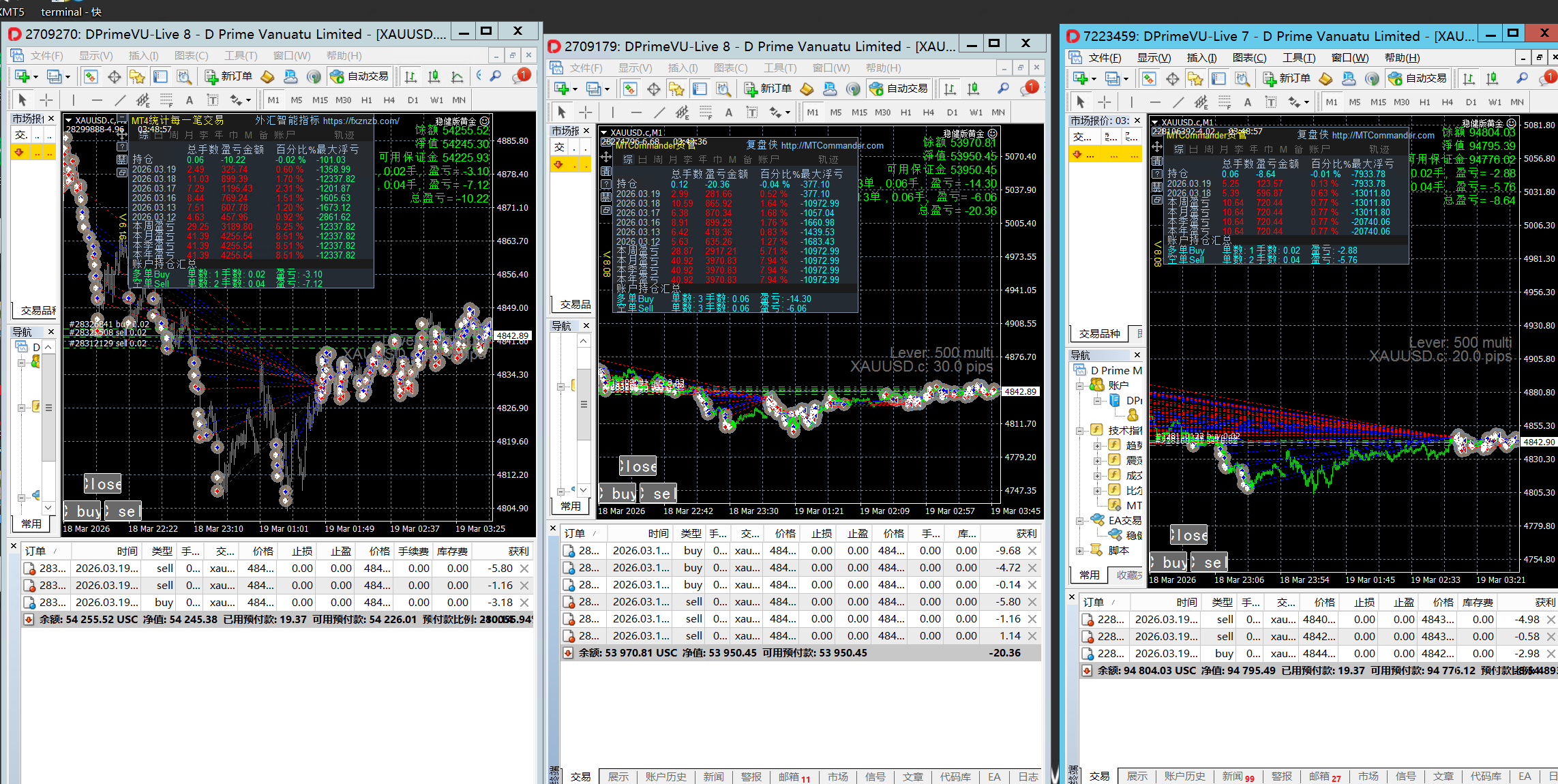The image size is (1558, 784).
Task: Click the search magnifier icon in right window toolbar
Action: (x=1521, y=78)
